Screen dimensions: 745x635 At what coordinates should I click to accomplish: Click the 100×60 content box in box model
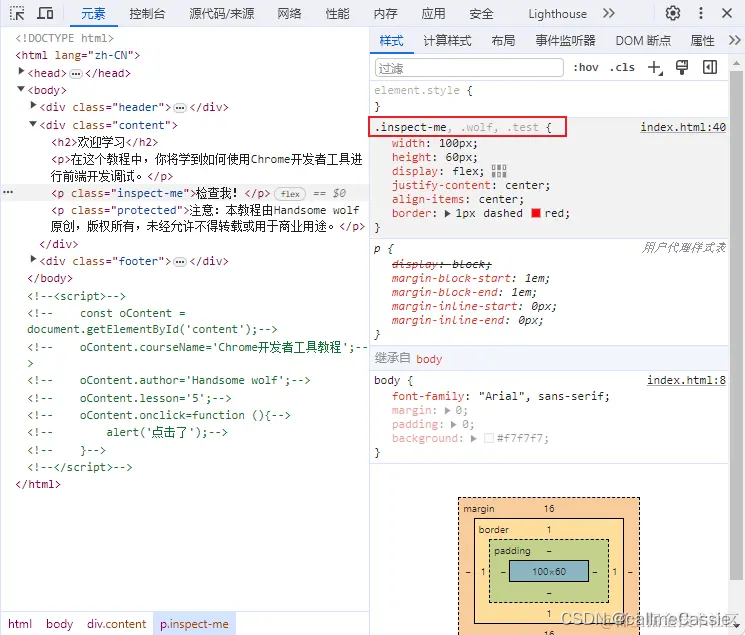pyautogui.click(x=549, y=571)
